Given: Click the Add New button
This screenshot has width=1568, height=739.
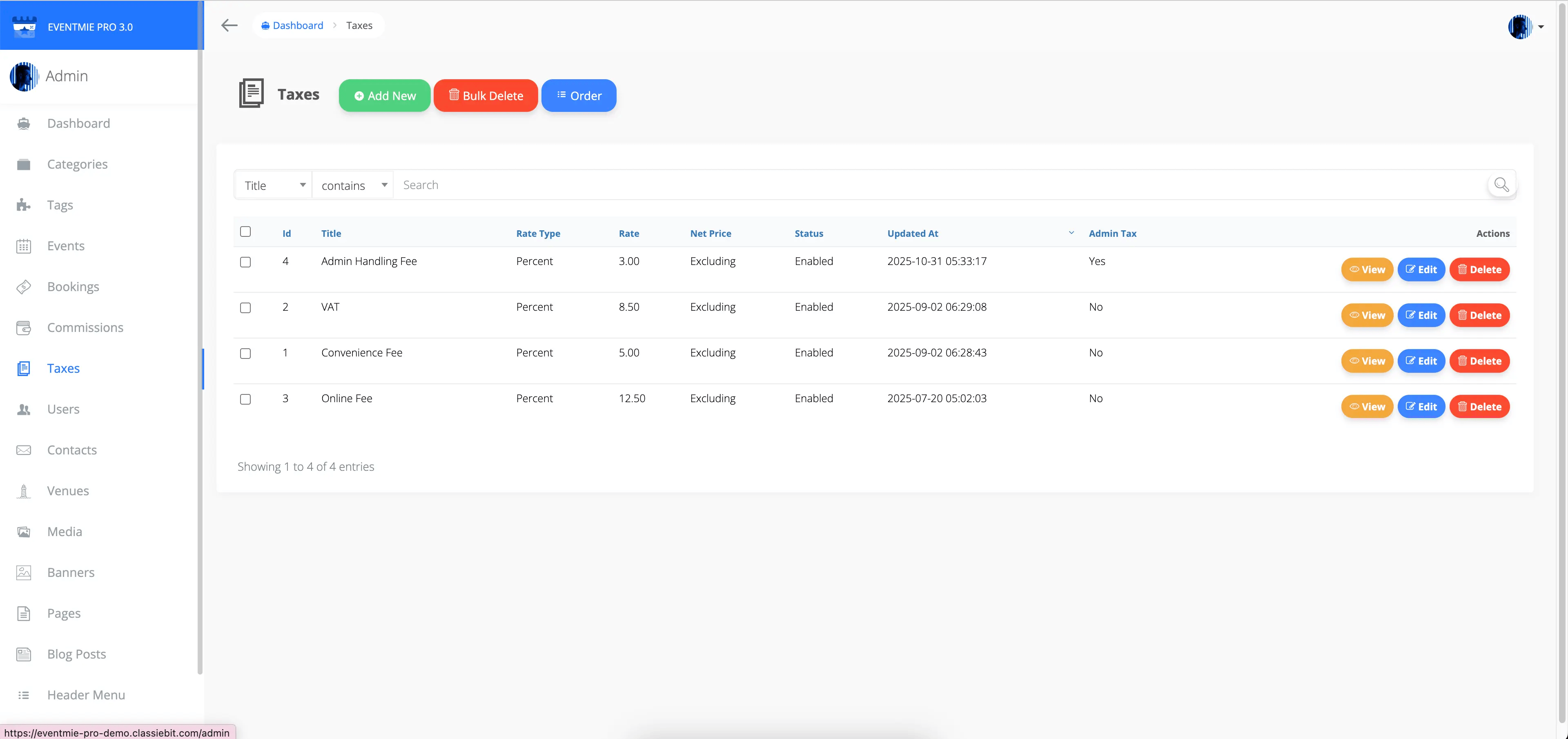Looking at the screenshot, I should click(385, 96).
